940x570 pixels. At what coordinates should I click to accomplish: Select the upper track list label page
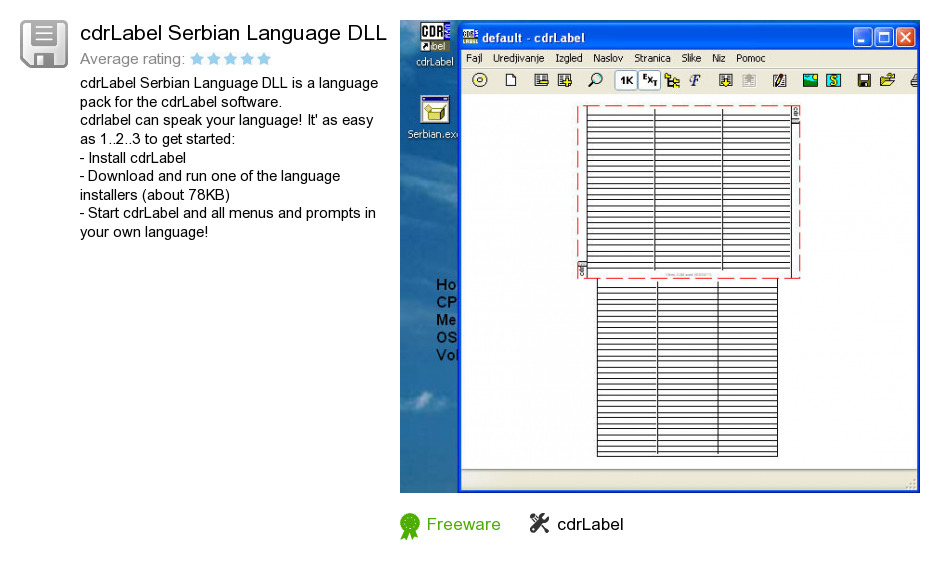(x=688, y=191)
